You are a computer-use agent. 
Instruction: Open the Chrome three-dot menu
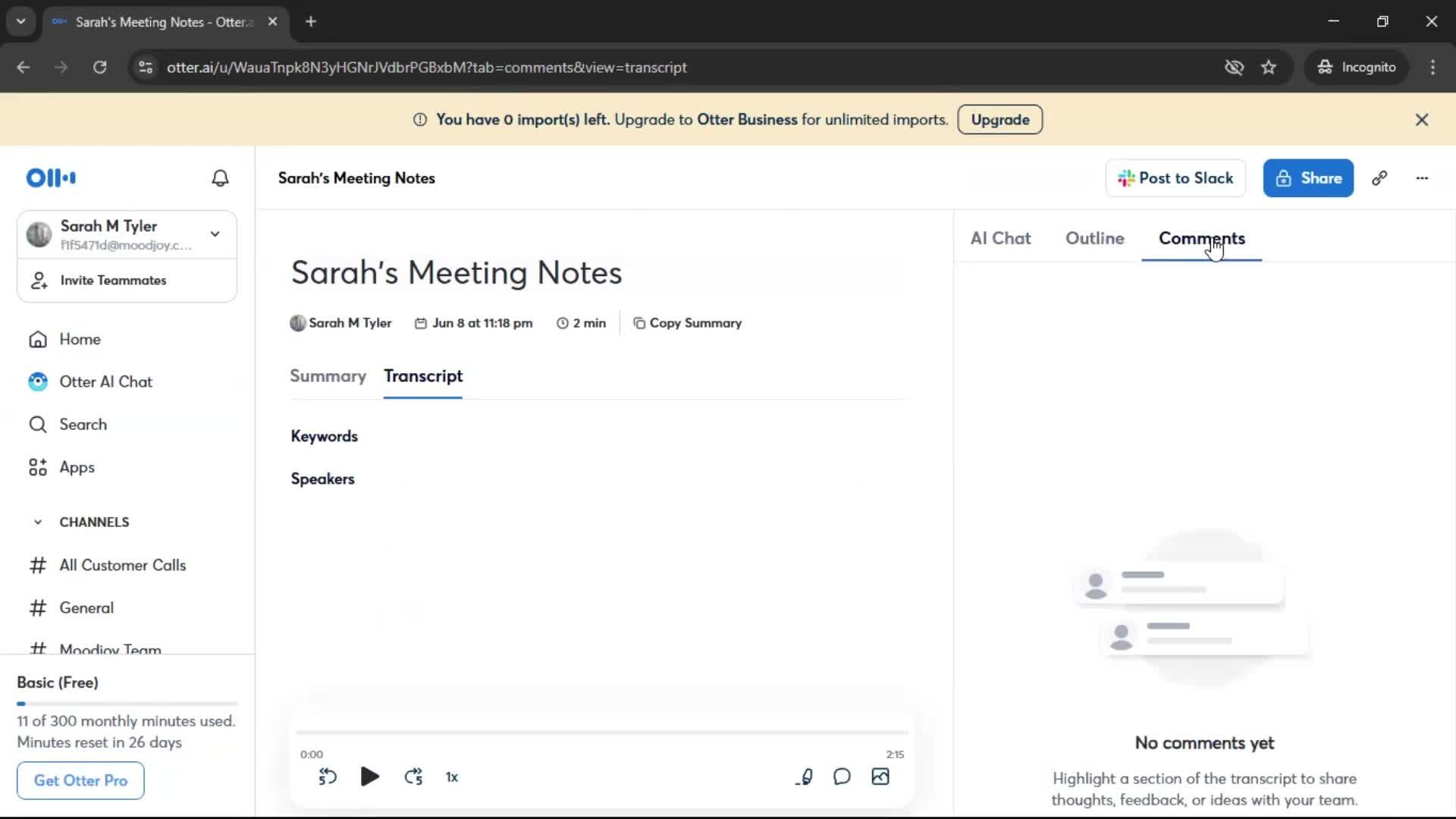point(1432,67)
